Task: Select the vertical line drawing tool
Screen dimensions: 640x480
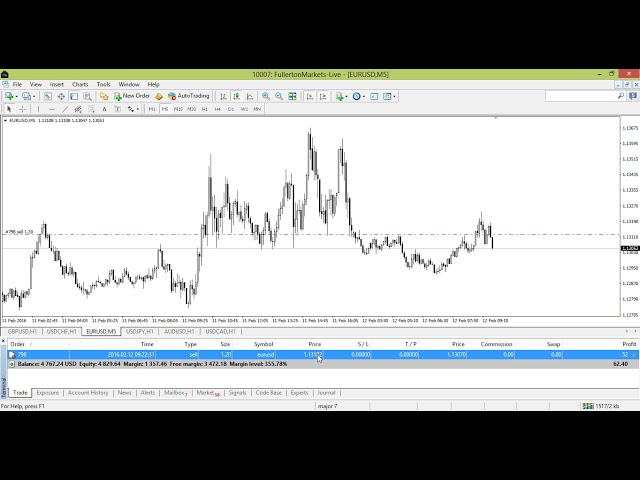Action: [38, 109]
